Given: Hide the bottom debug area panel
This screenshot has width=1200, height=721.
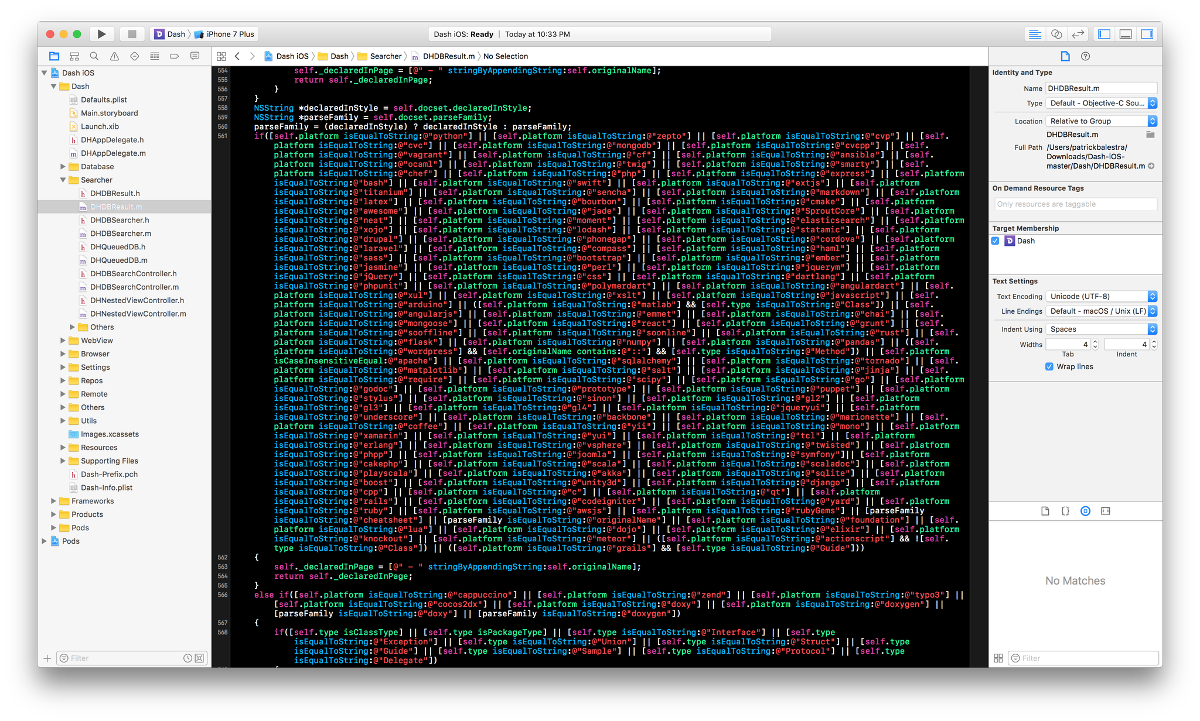Looking at the screenshot, I should coord(1126,34).
